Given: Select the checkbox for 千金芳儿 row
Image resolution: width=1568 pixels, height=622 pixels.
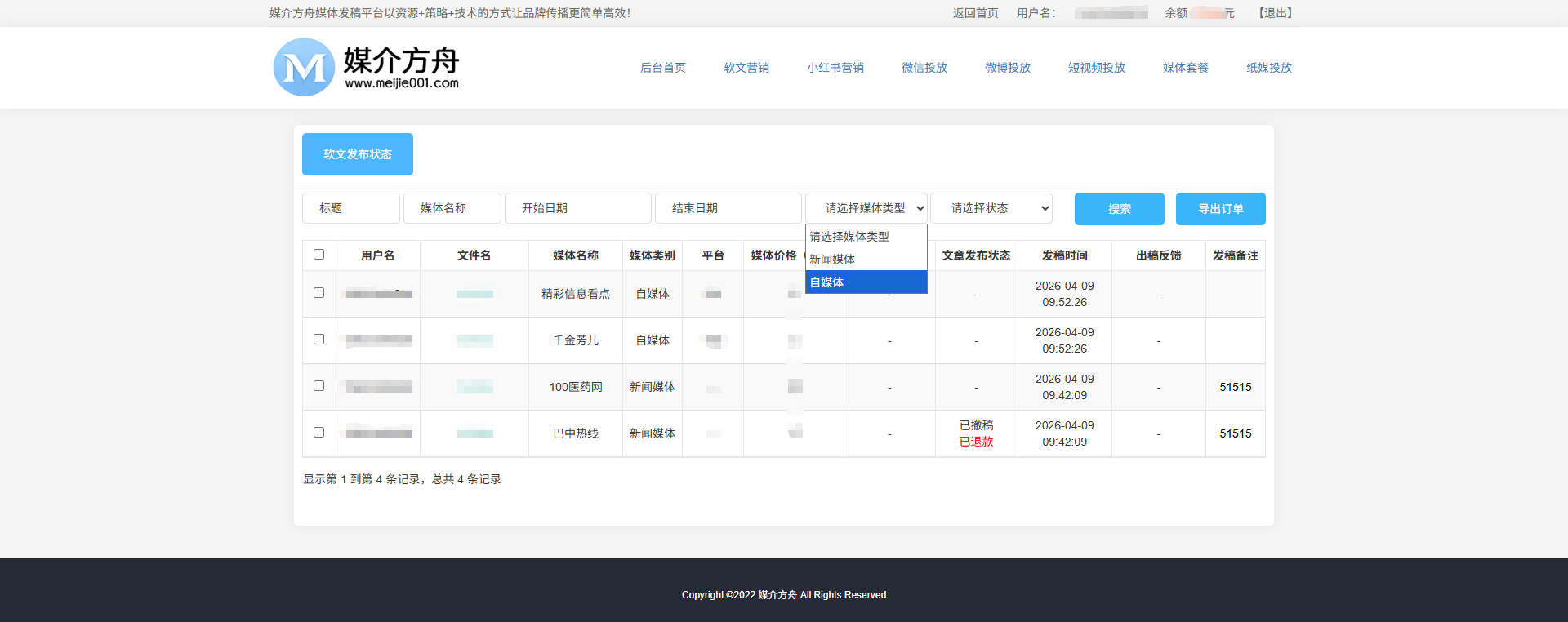Looking at the screenshot, I should 318,340.
